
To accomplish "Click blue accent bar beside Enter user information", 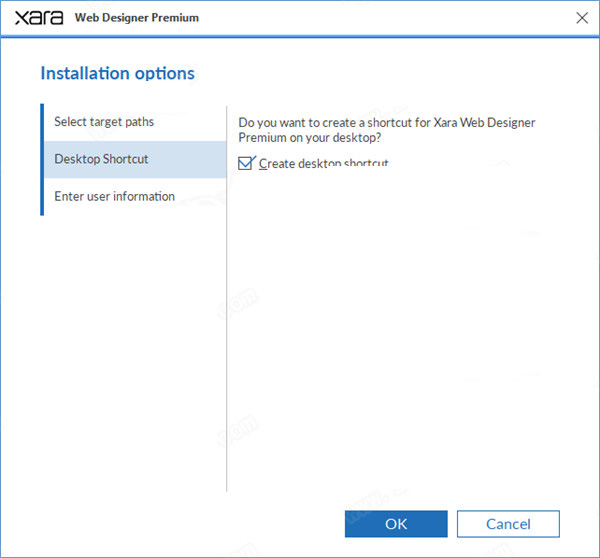I will [42, 196].
